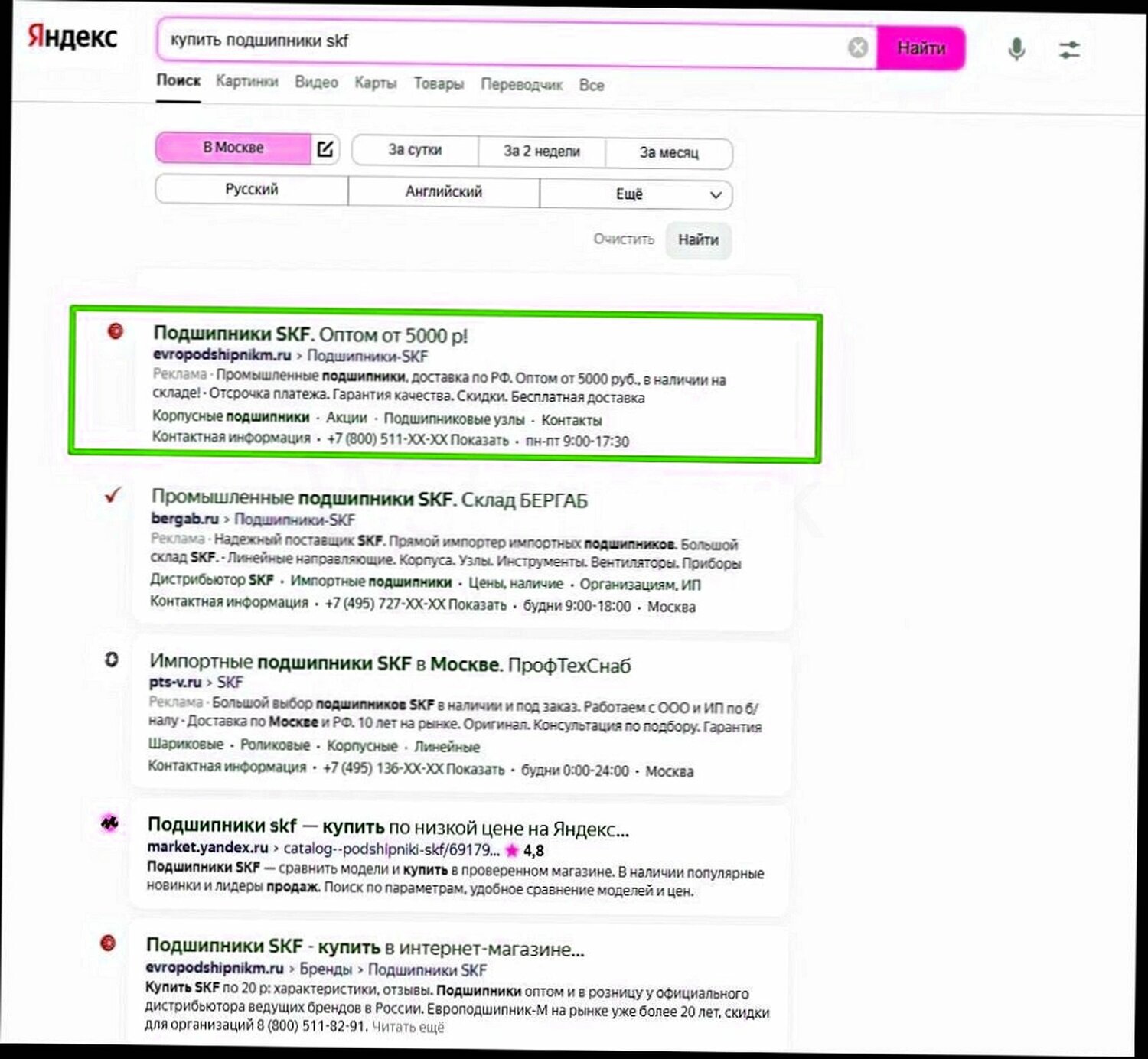
Task: Click the pts-v.ru favicon
Action: click(112, 659)
